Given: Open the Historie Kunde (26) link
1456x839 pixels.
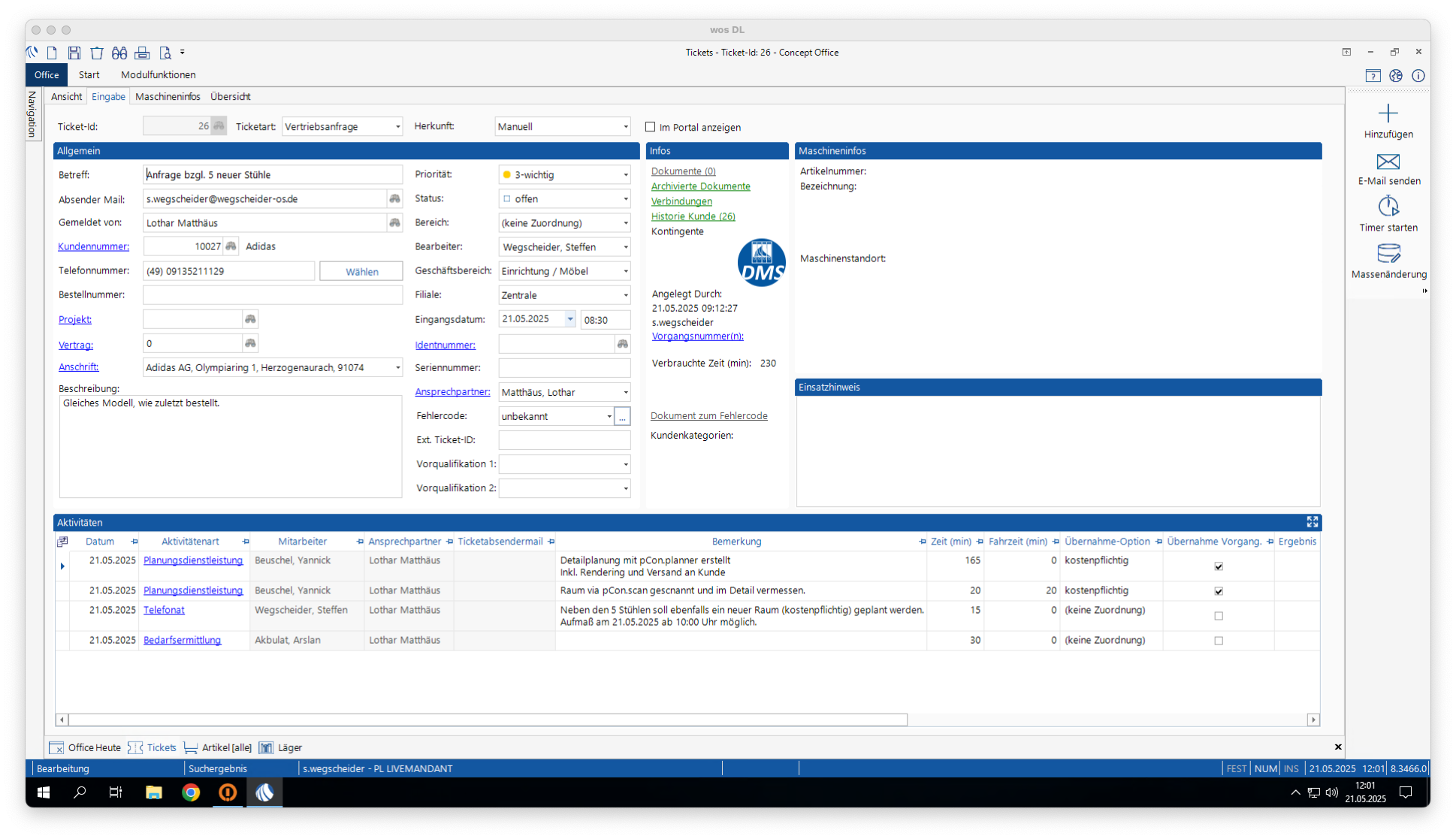Looking at the screenshot, I should pyautogui.click(x=693, y=216).
